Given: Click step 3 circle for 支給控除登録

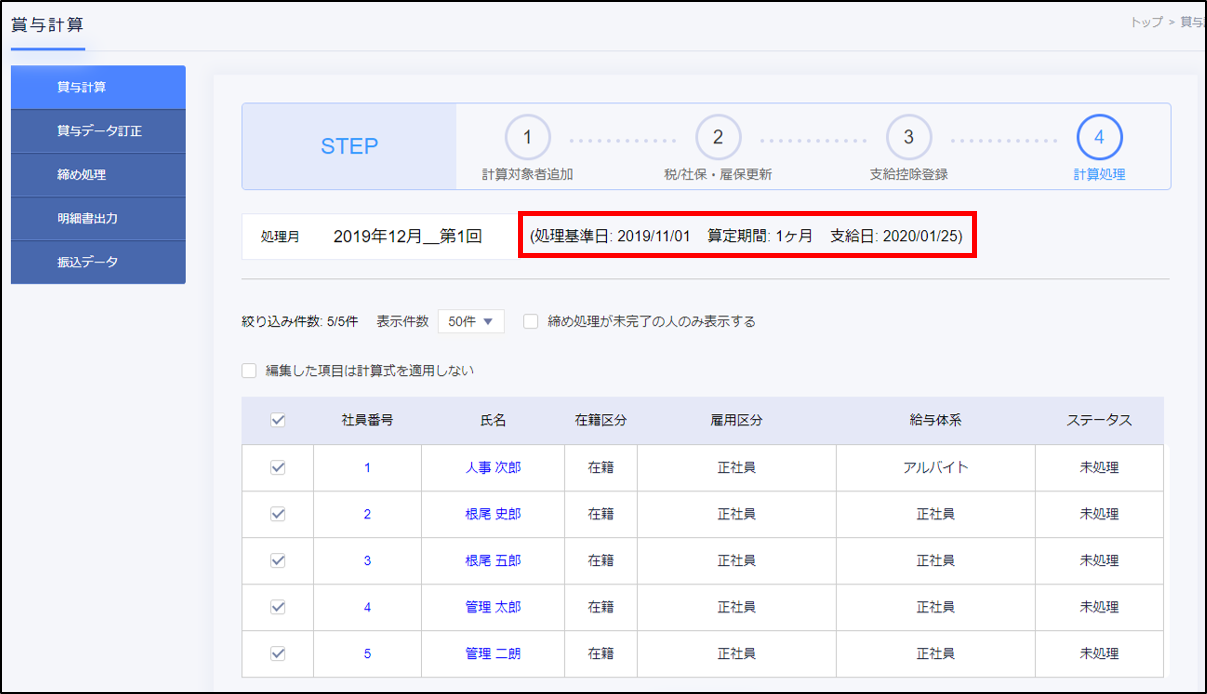Looking at the screenshot, I should [x=908, y=138].
